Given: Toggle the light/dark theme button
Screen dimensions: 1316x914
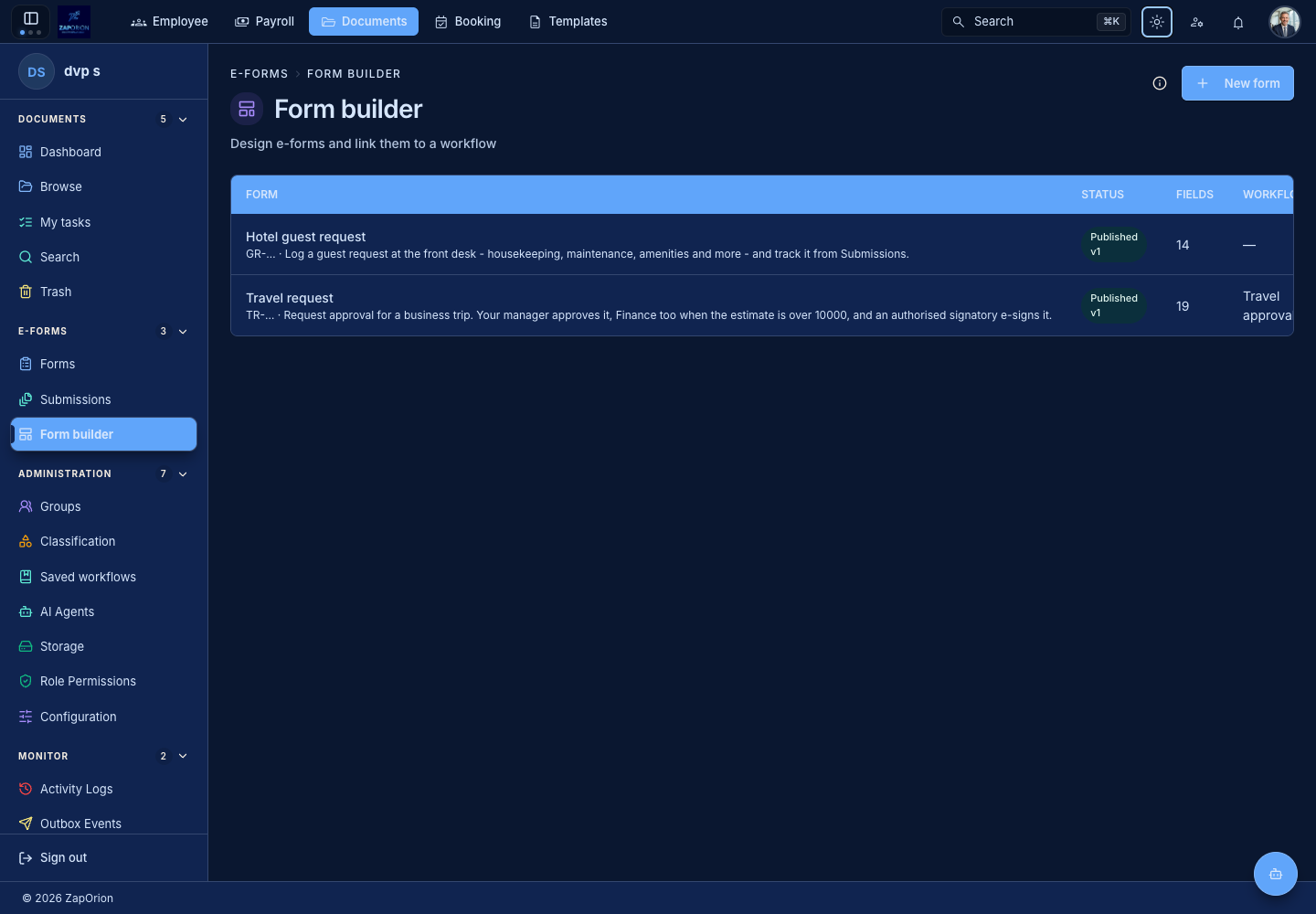Looking at the screenshot, I should [1157, 22].
